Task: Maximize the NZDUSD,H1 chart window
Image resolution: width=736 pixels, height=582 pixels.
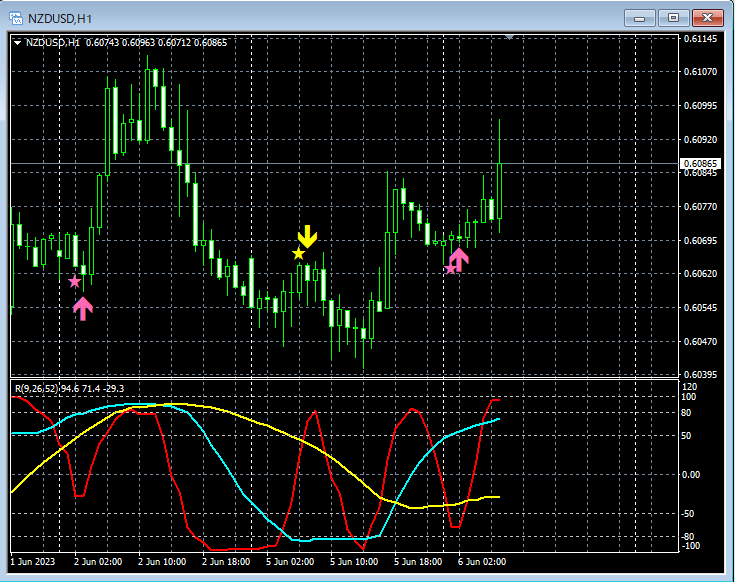Action: 673,18
